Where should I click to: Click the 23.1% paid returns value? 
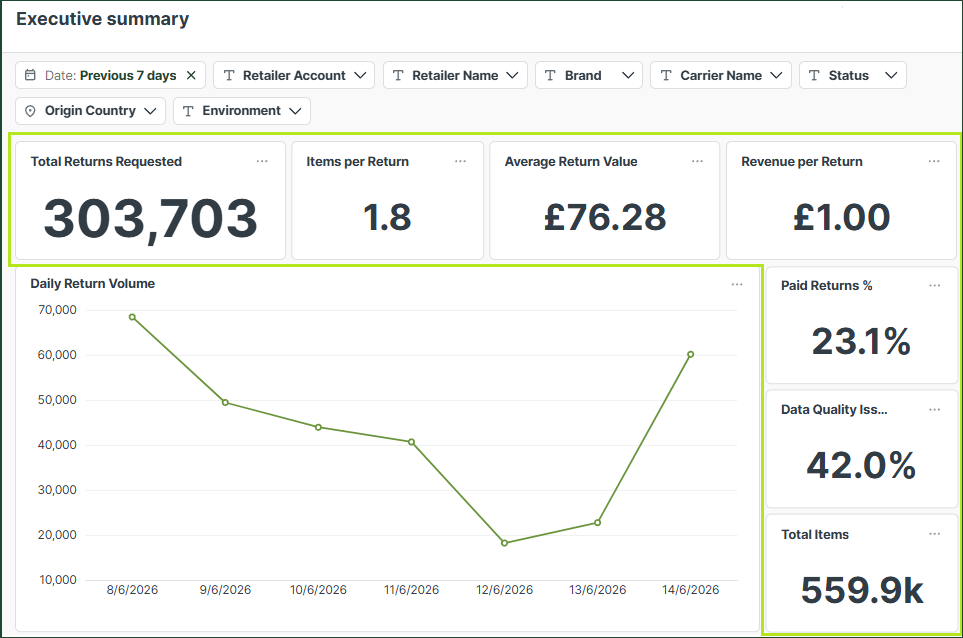(x=861, y=341)
